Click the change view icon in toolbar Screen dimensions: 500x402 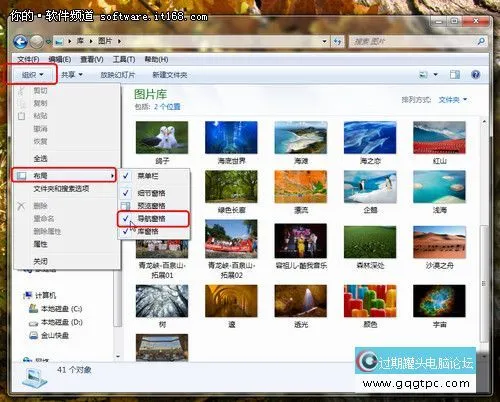point(423,75)
